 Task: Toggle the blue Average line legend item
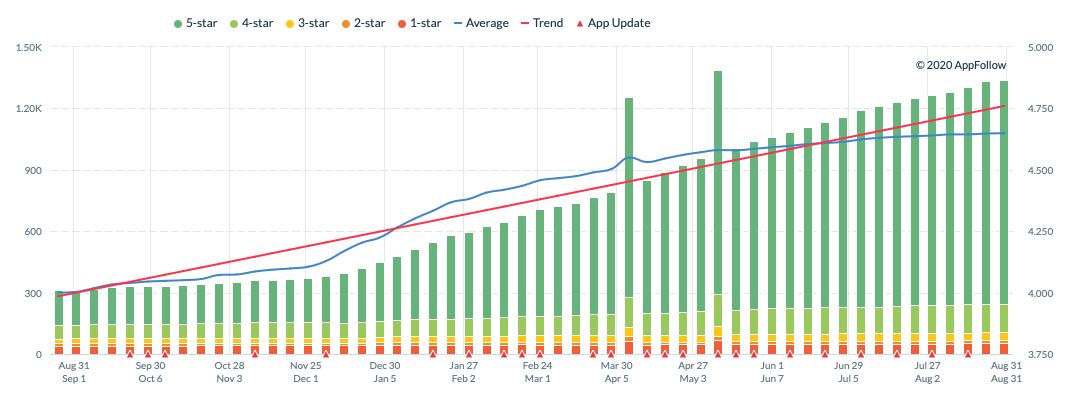481,23
